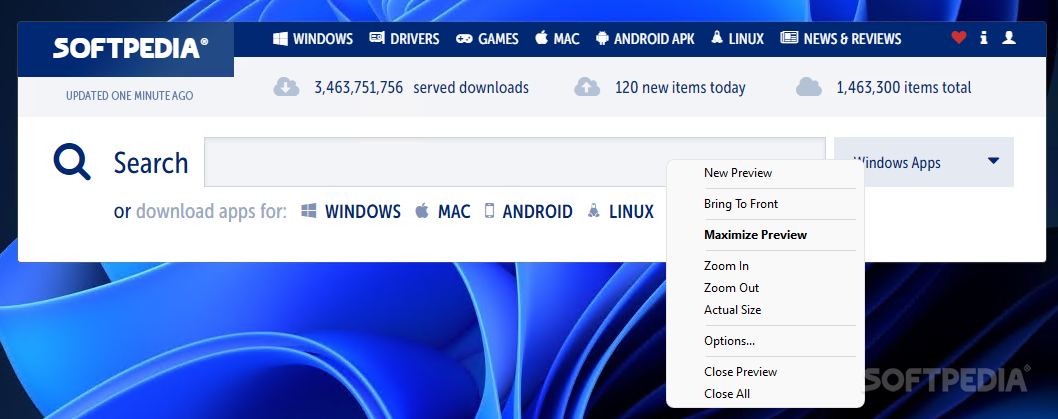
Task: Open the ANDROID APK nav link
Action: tap(654, 39)
